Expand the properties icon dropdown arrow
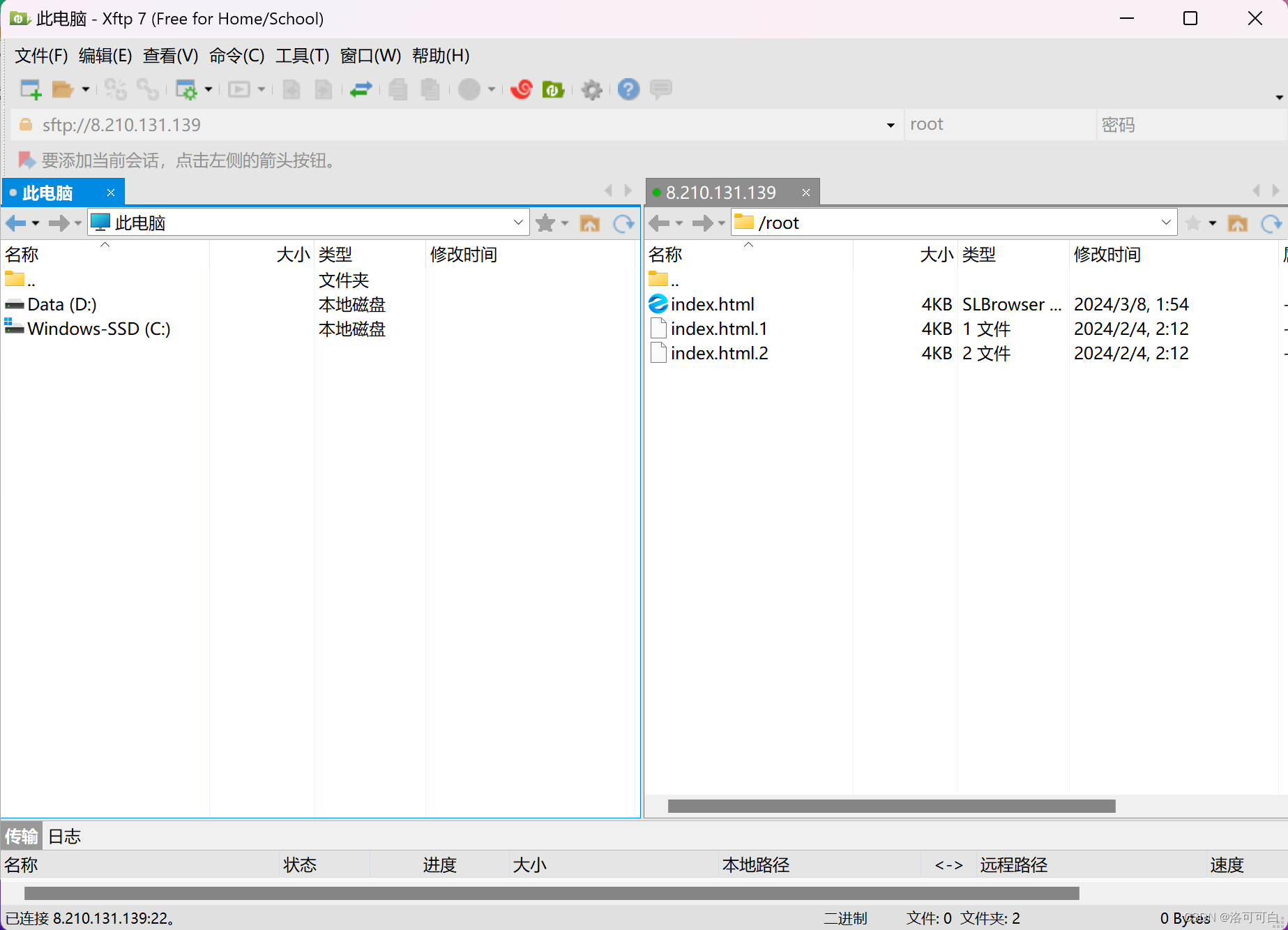The width and height of the screenshot is (1288, 930). [209, 89]
